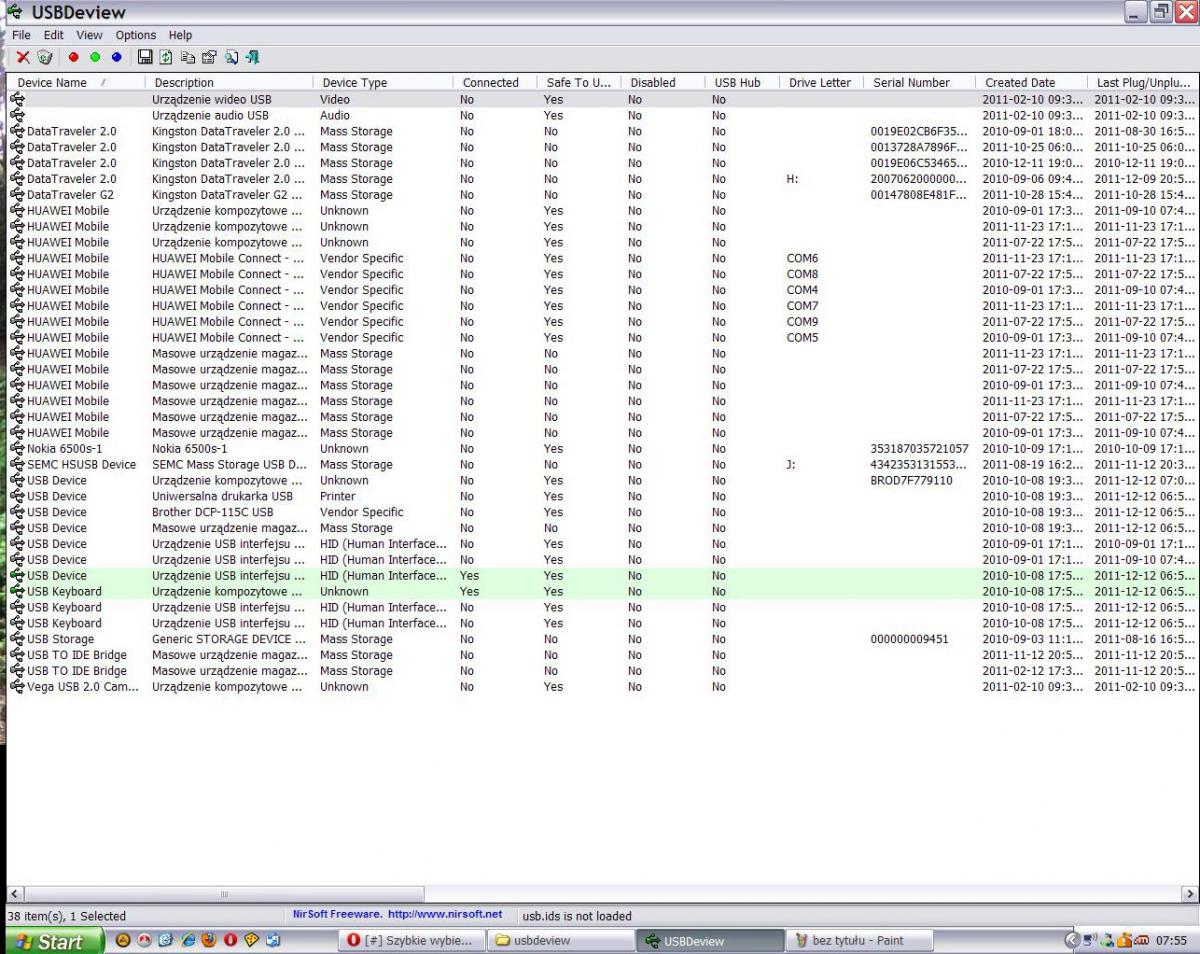Click the Windows Start button
Image resolution: width=1200 pixels, height=954 pixels.
coord(54,941)
